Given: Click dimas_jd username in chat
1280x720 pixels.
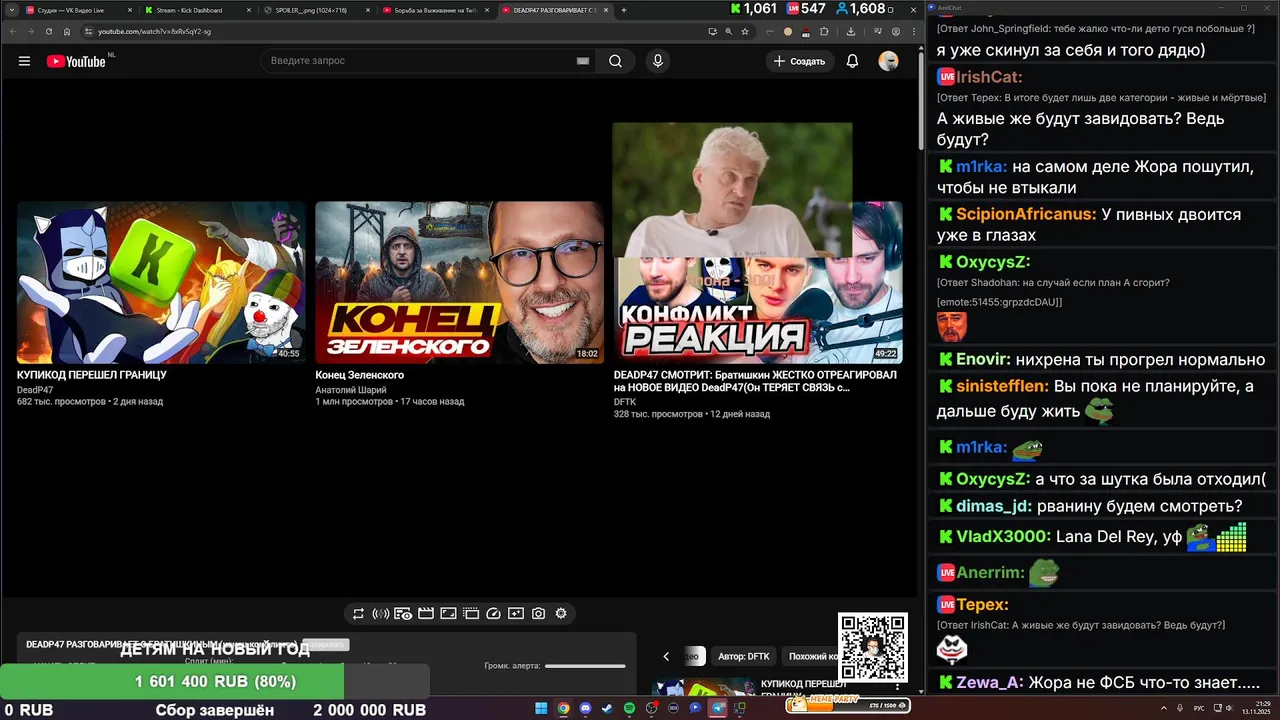Looking at the screenshot, I should tap(994, 506).
